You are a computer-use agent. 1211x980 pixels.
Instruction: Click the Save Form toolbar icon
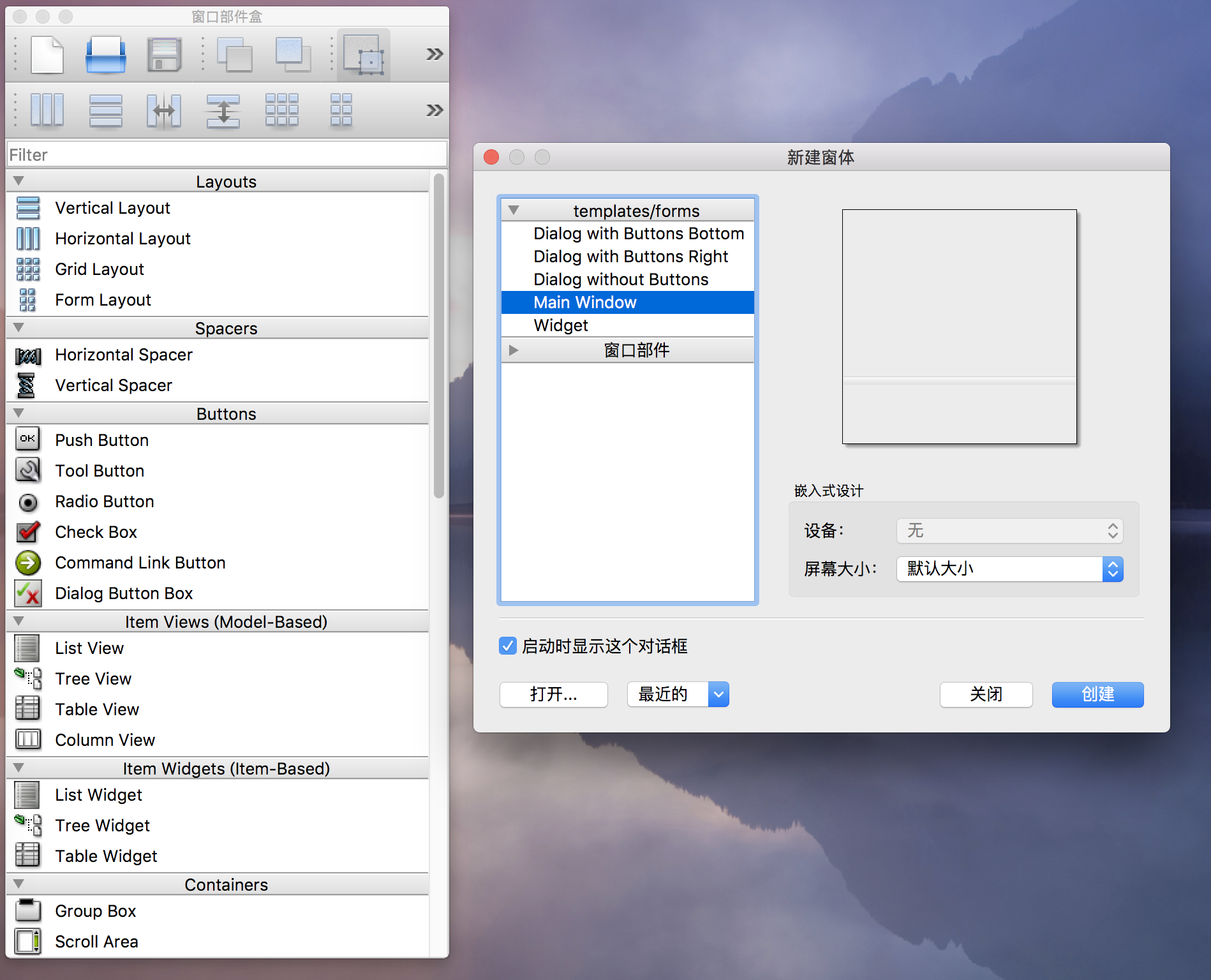[164, 54]
